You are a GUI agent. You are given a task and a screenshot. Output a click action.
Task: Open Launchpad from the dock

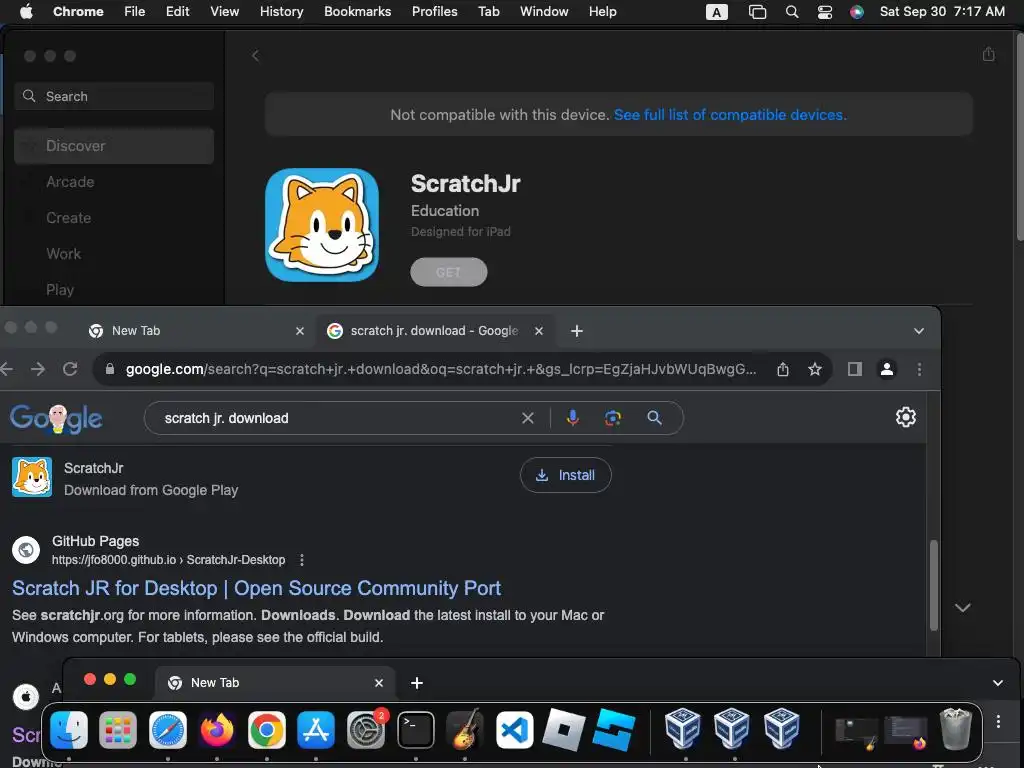point(118,729)
